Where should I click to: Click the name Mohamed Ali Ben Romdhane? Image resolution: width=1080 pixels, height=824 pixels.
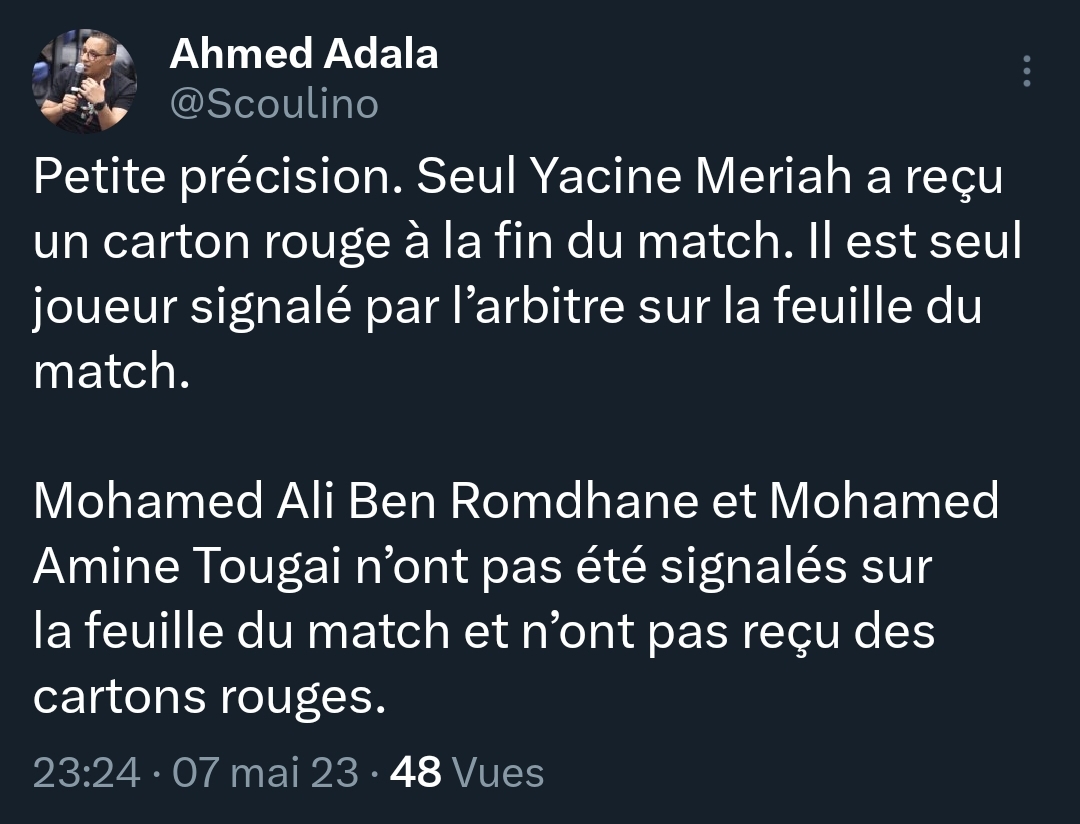pos(366,500)
